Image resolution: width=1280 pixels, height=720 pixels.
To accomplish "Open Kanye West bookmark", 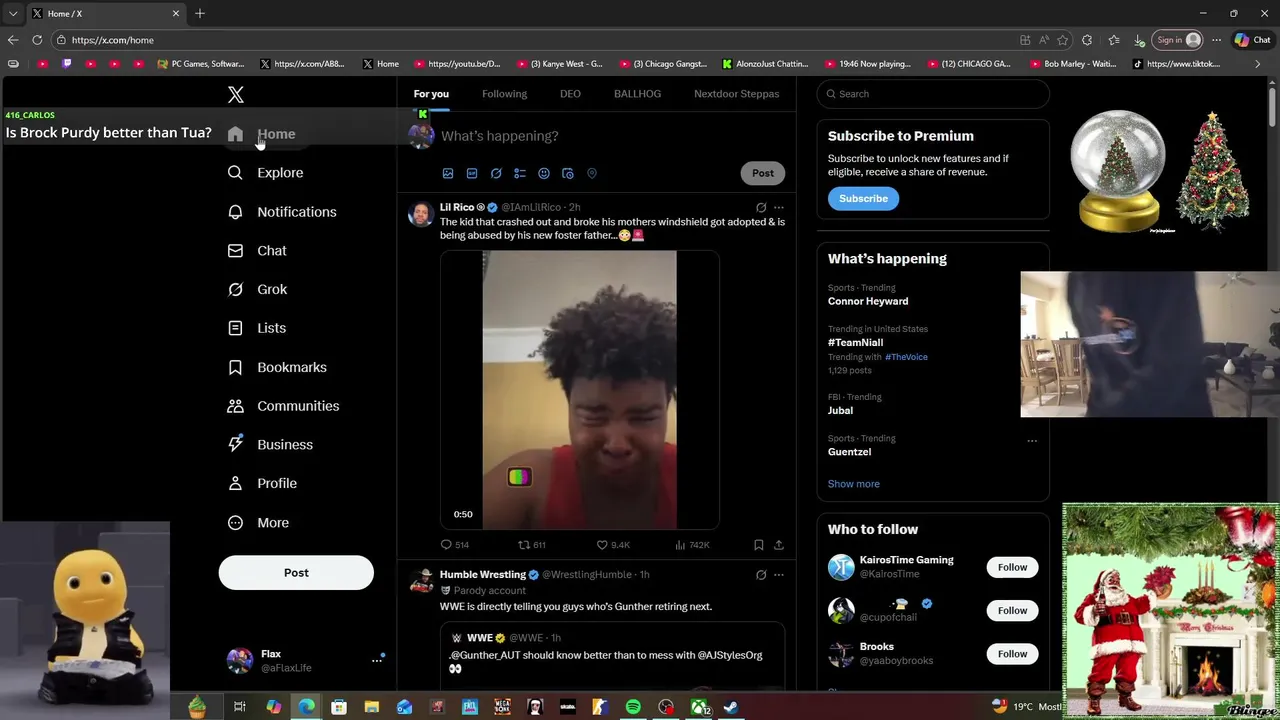I will click(559, 64).
